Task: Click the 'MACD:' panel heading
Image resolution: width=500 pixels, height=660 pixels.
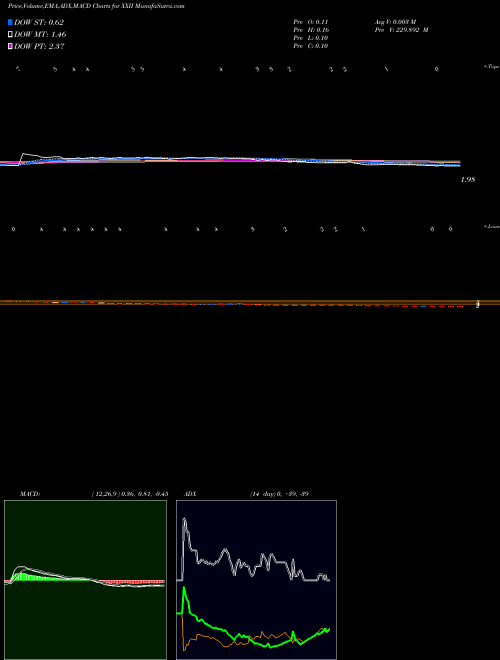Action: coord(30,494)
